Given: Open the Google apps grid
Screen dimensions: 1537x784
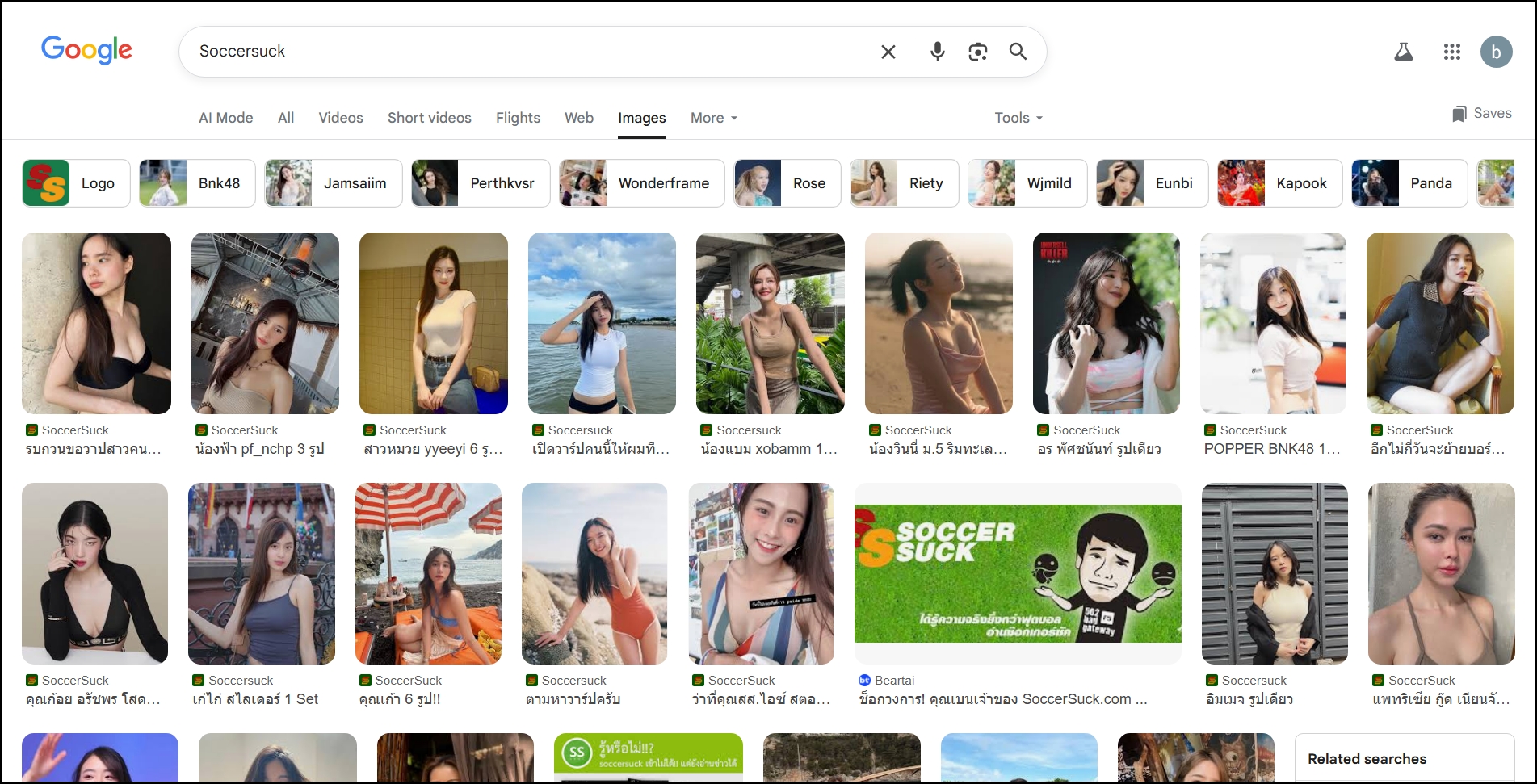Looking at the screenshot, I should pos(1451,52).
